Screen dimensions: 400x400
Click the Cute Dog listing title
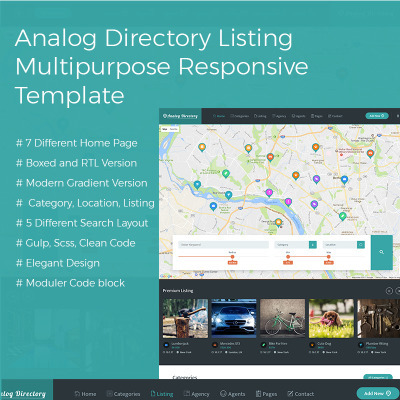pos(324,343)
